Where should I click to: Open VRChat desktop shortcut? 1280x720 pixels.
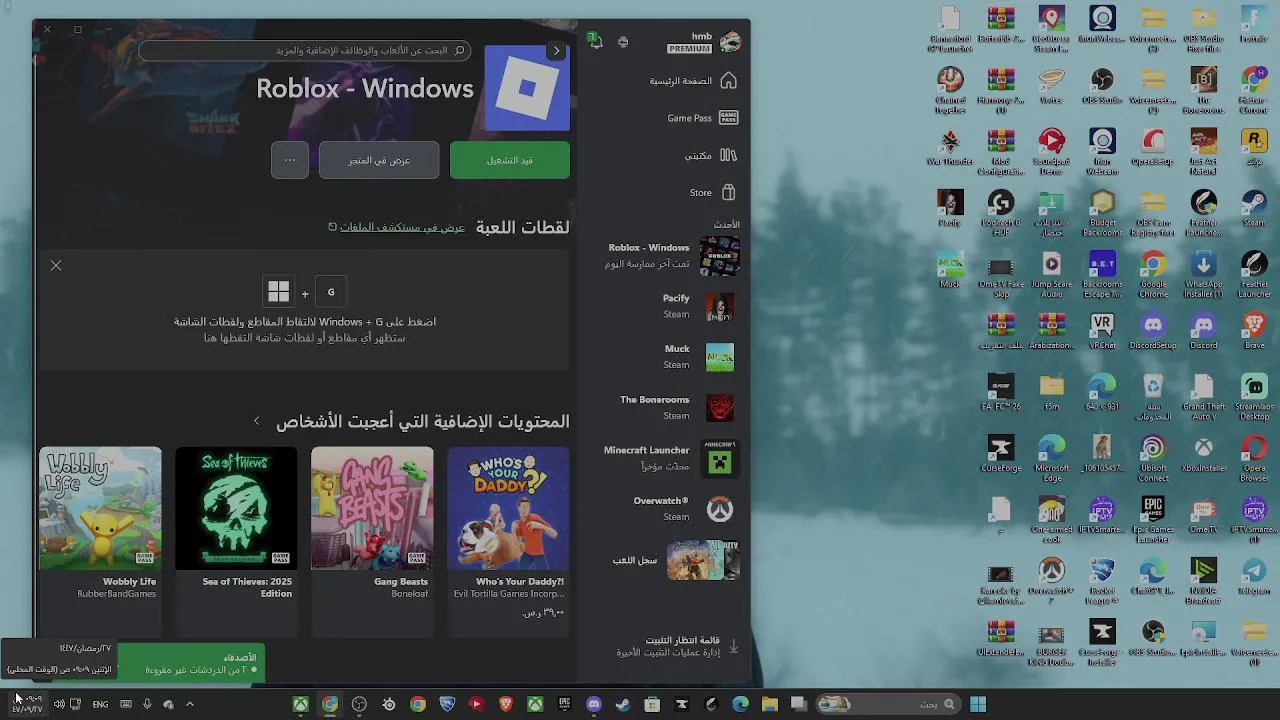point(1102,331)
